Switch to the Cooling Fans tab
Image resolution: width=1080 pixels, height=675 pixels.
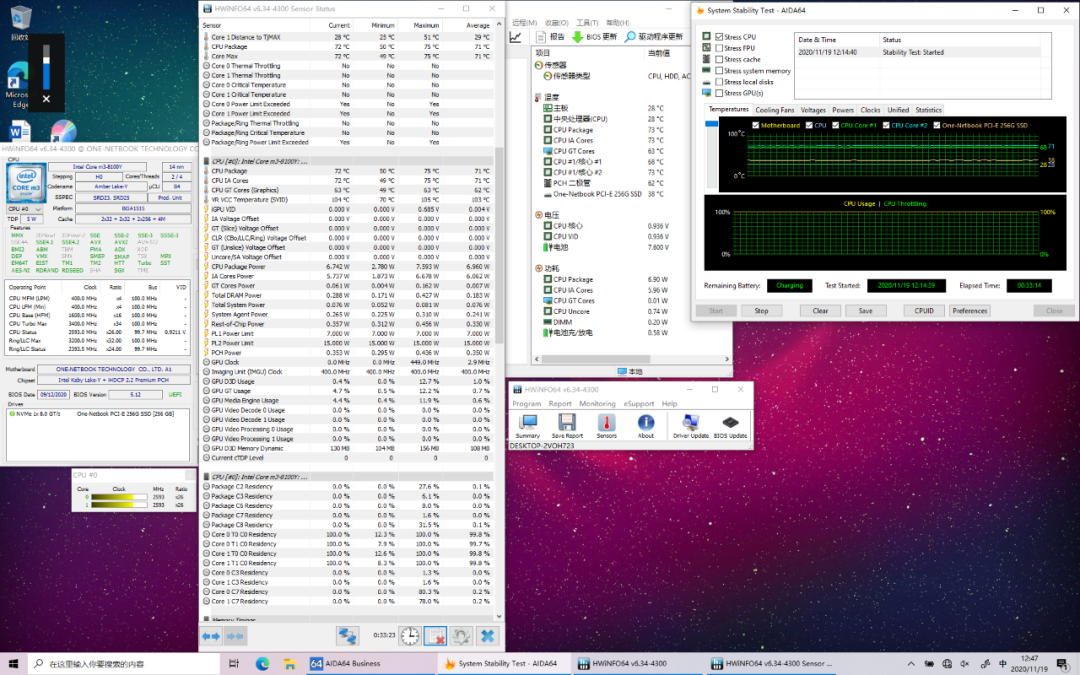click(x=774, y=110)
